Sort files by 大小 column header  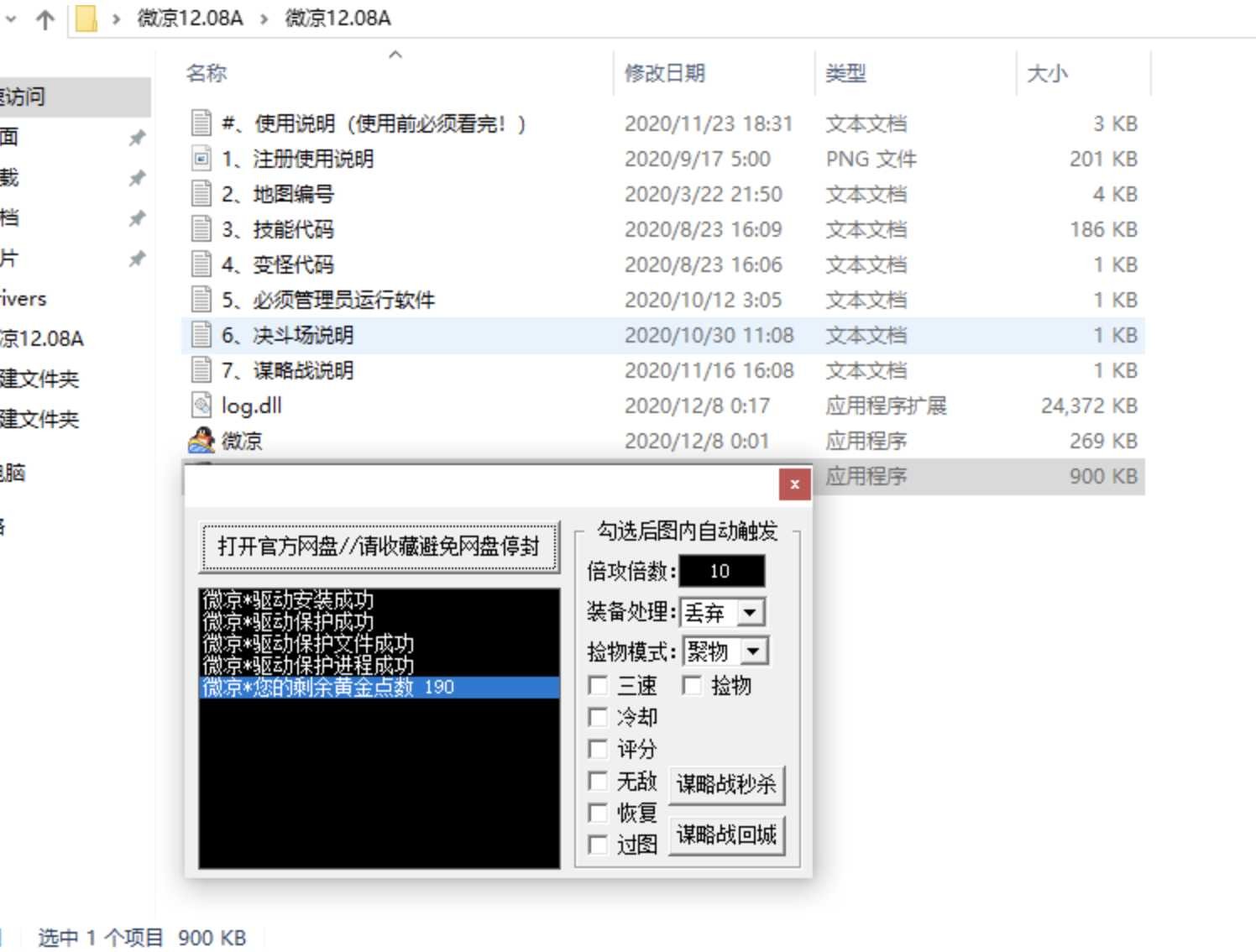(x=1047, y=74)
